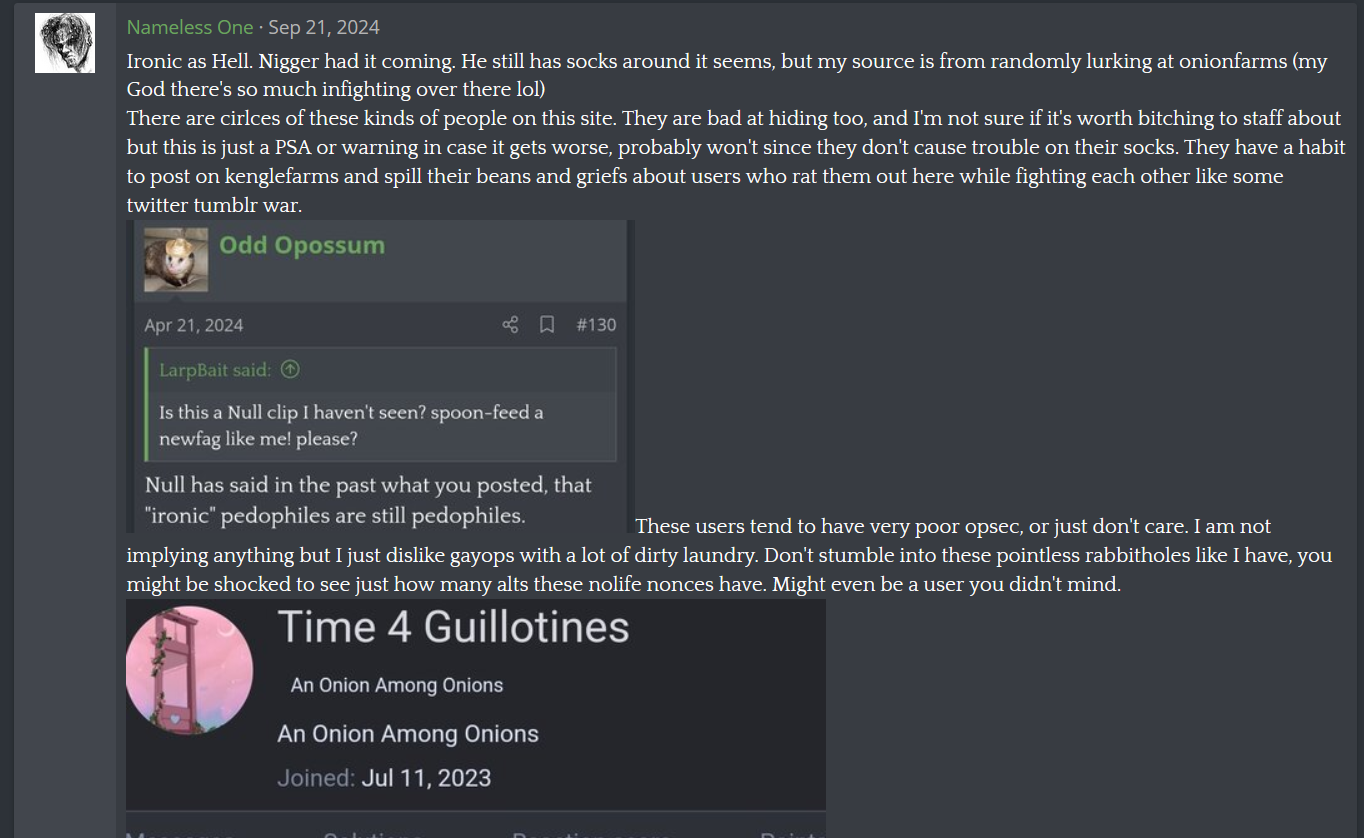Switch to the Messages tab

[180, 833]
